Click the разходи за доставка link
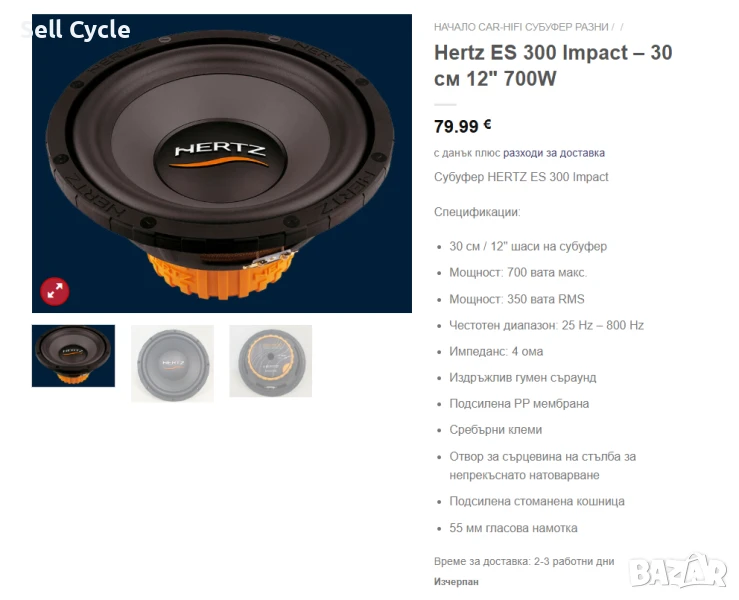 pyautogui.click(x=554, y=153)
